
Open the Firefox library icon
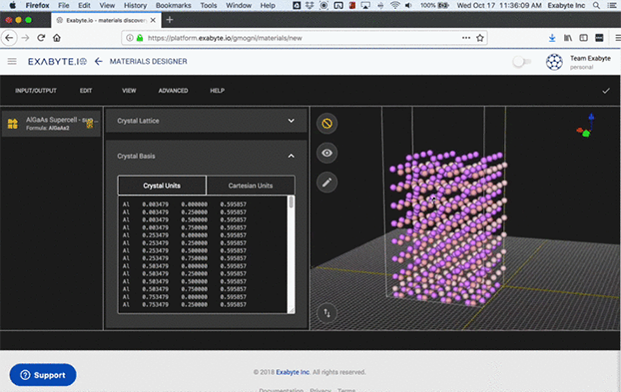point(568,38)
